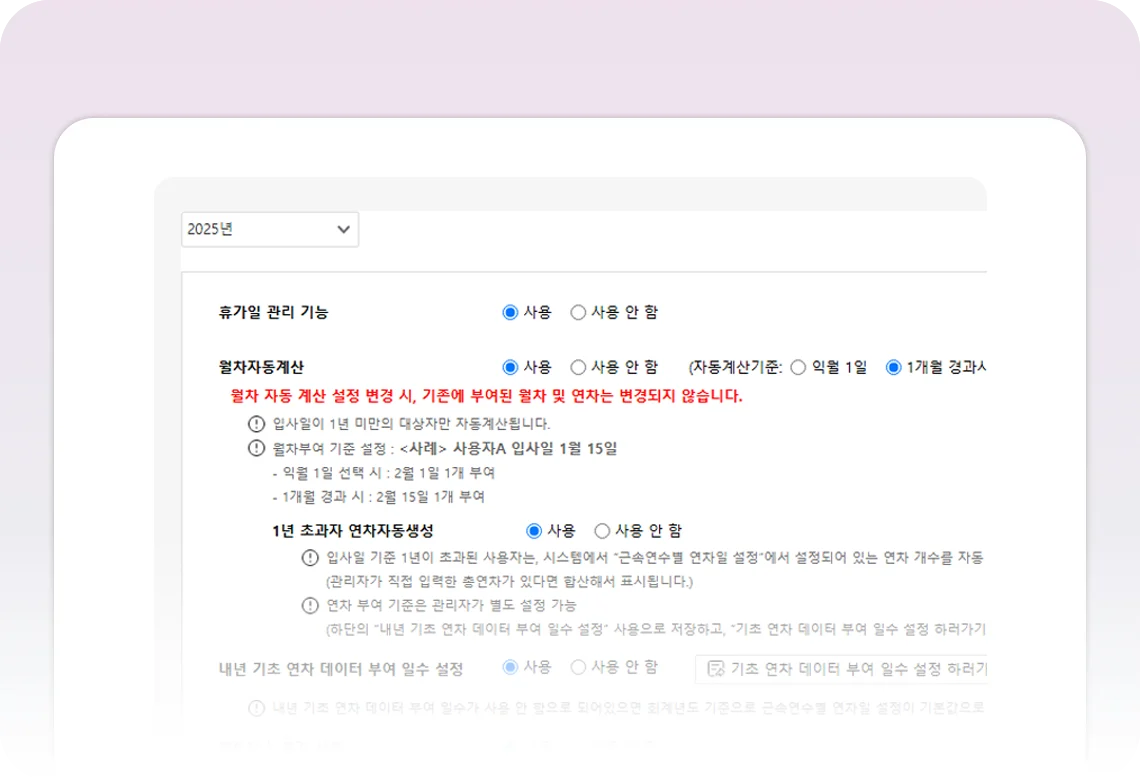Choose 사용 안 함 for 월차자동계산

pos(578,367)
